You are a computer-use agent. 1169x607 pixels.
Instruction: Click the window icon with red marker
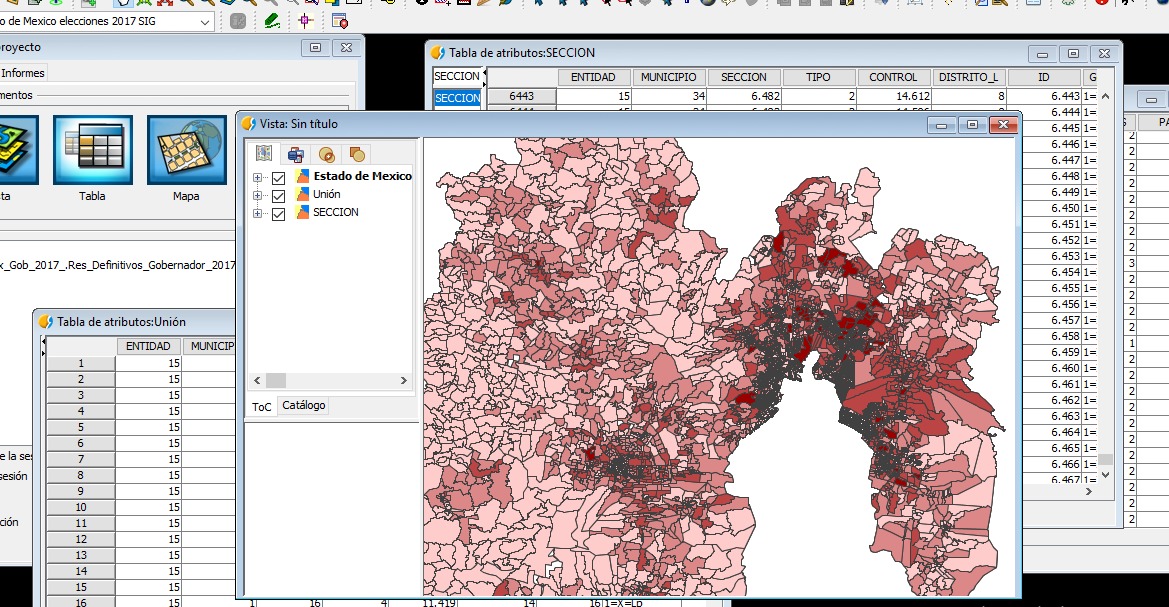[x=340, y=21]
